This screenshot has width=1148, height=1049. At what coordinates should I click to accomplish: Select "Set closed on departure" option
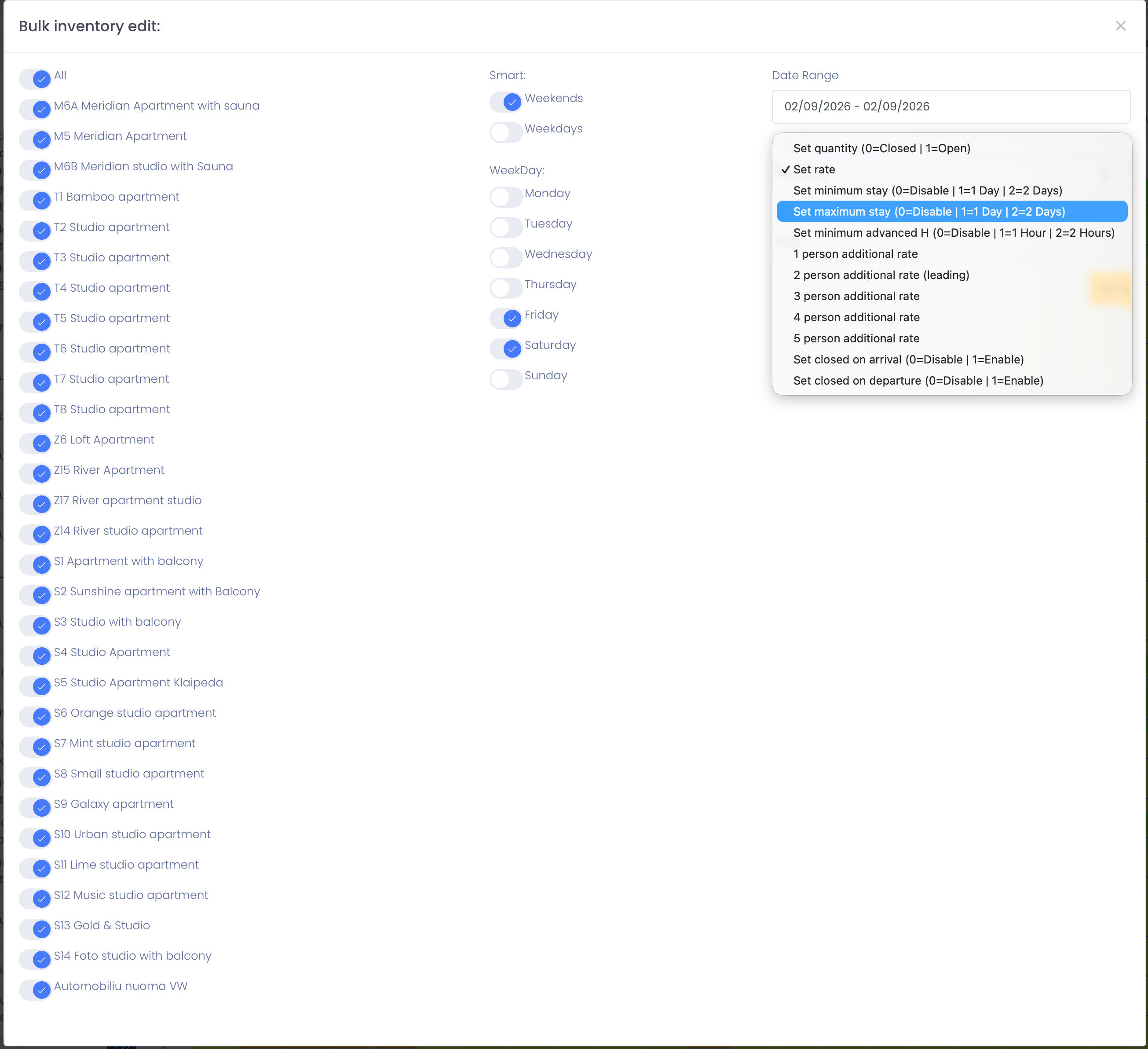918,380
